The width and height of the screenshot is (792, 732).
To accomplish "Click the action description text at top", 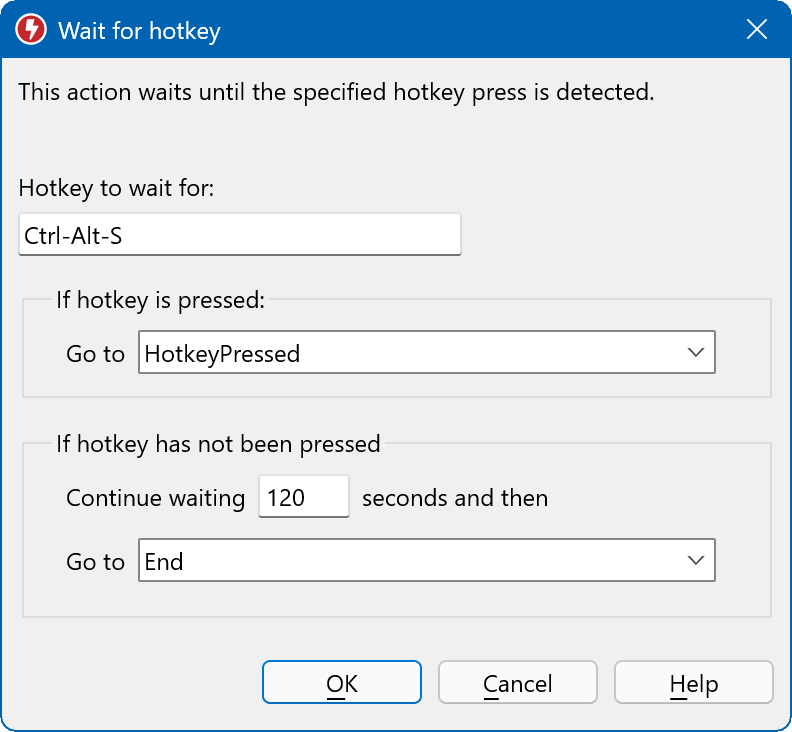I will [336, 93].
